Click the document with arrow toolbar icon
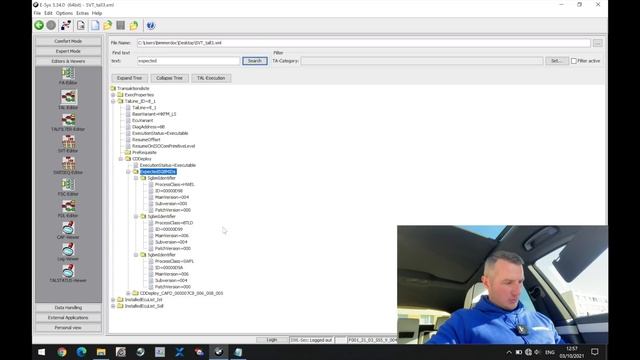The width and height of the screenshot is (640, 360). pos(81,25)
